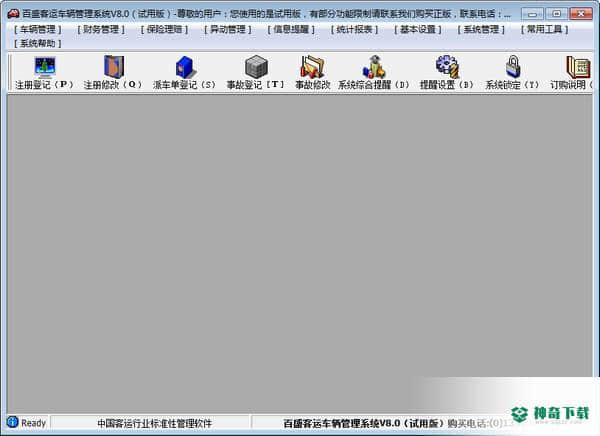This screenshot has width=600, height=436.
Task: Open the [系统帮助] menu
Action: (x=38, y=44)
